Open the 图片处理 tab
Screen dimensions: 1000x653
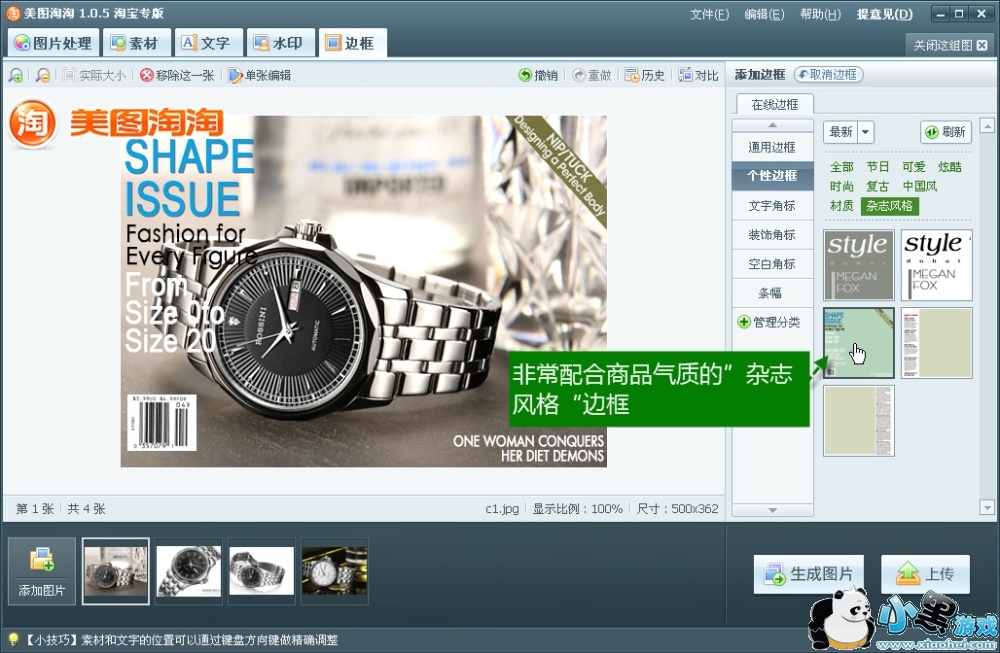pos(54,43)
